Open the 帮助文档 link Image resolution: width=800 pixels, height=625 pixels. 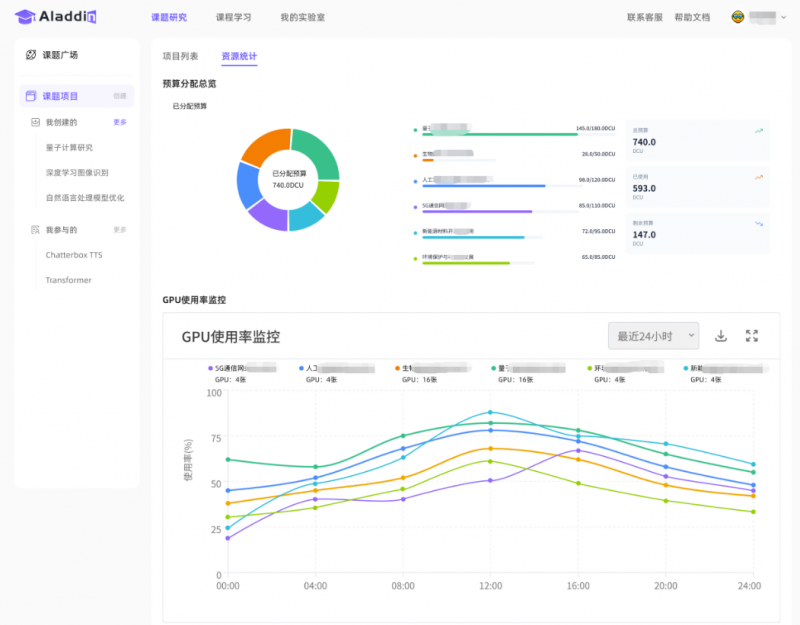pyautogui.click(x=692, y=18)
